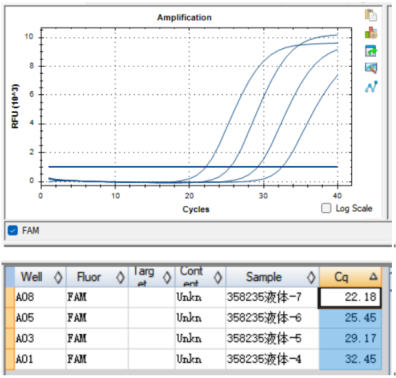The height and width of the screenshot is (378, 396).
Task: Click sample 358235液体-4 cell
Action: (272, 359)
